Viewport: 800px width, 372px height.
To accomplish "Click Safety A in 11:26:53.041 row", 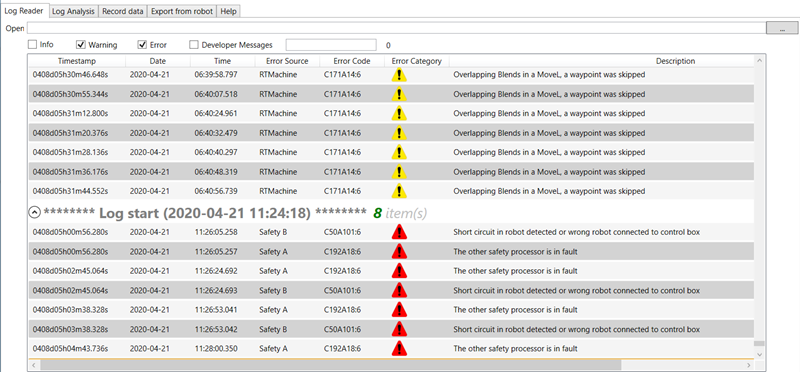I will click(x=273, y=310).
